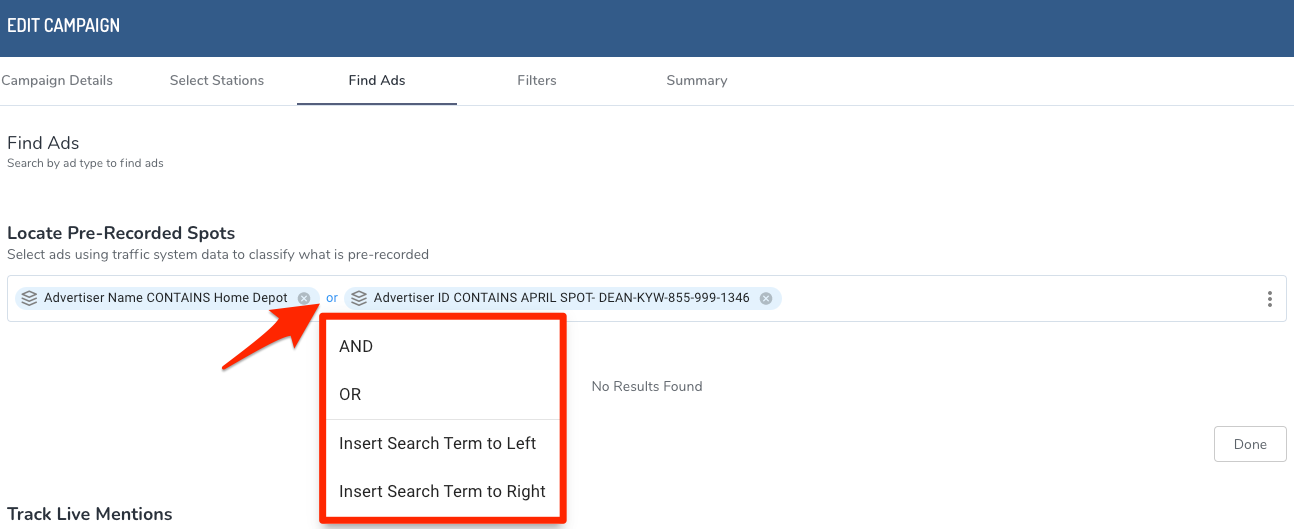Open the three-dot options menu in search box
Image resolution: width=1294 pixels, height=529 pixels.
tap(1269, 299)
